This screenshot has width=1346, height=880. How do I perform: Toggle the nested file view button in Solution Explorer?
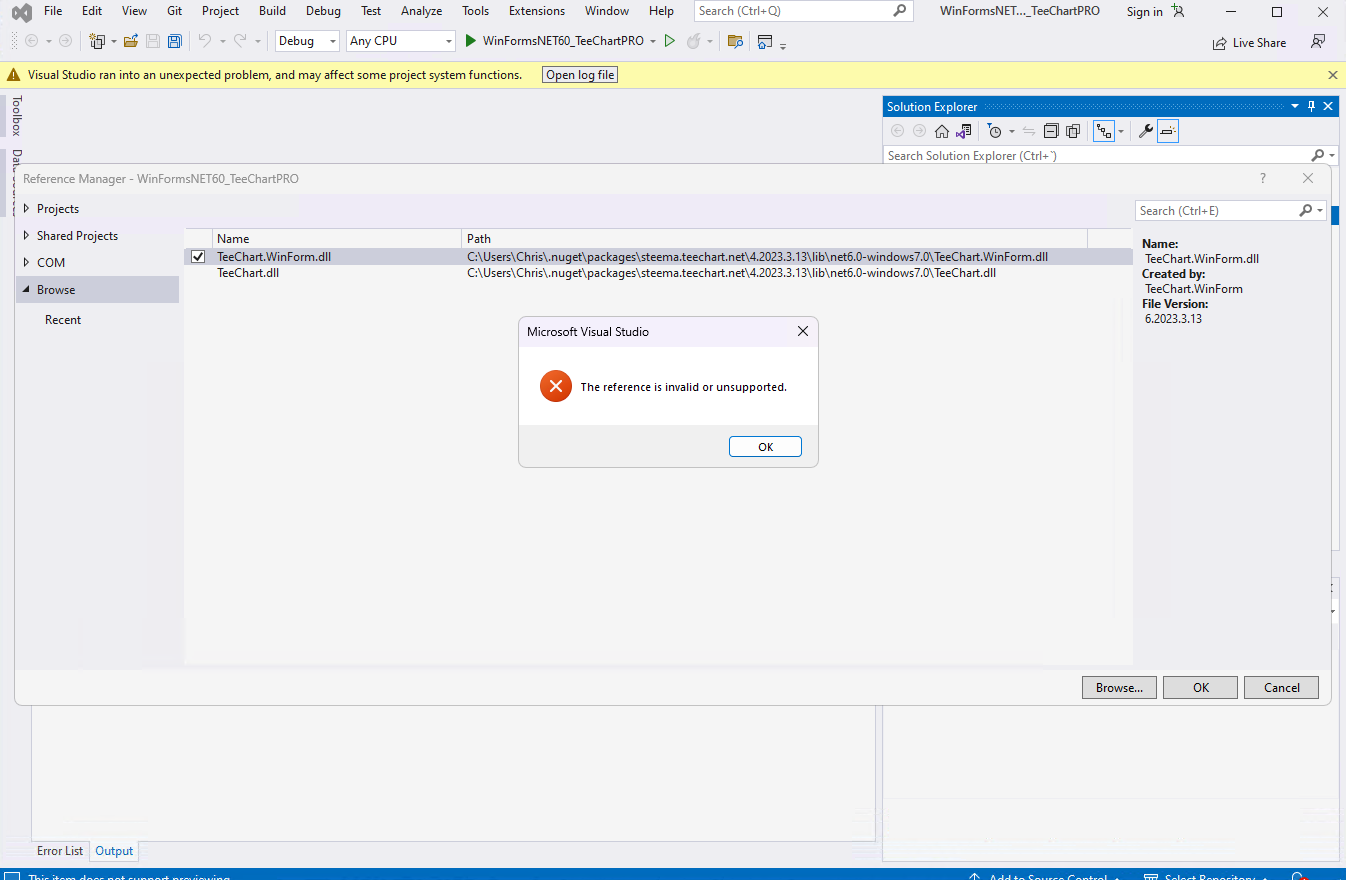1104,131
